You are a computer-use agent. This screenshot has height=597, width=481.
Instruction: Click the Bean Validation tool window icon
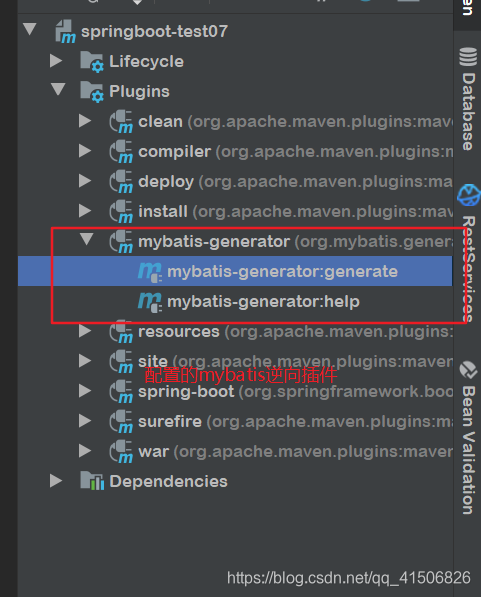pos(468,370)
